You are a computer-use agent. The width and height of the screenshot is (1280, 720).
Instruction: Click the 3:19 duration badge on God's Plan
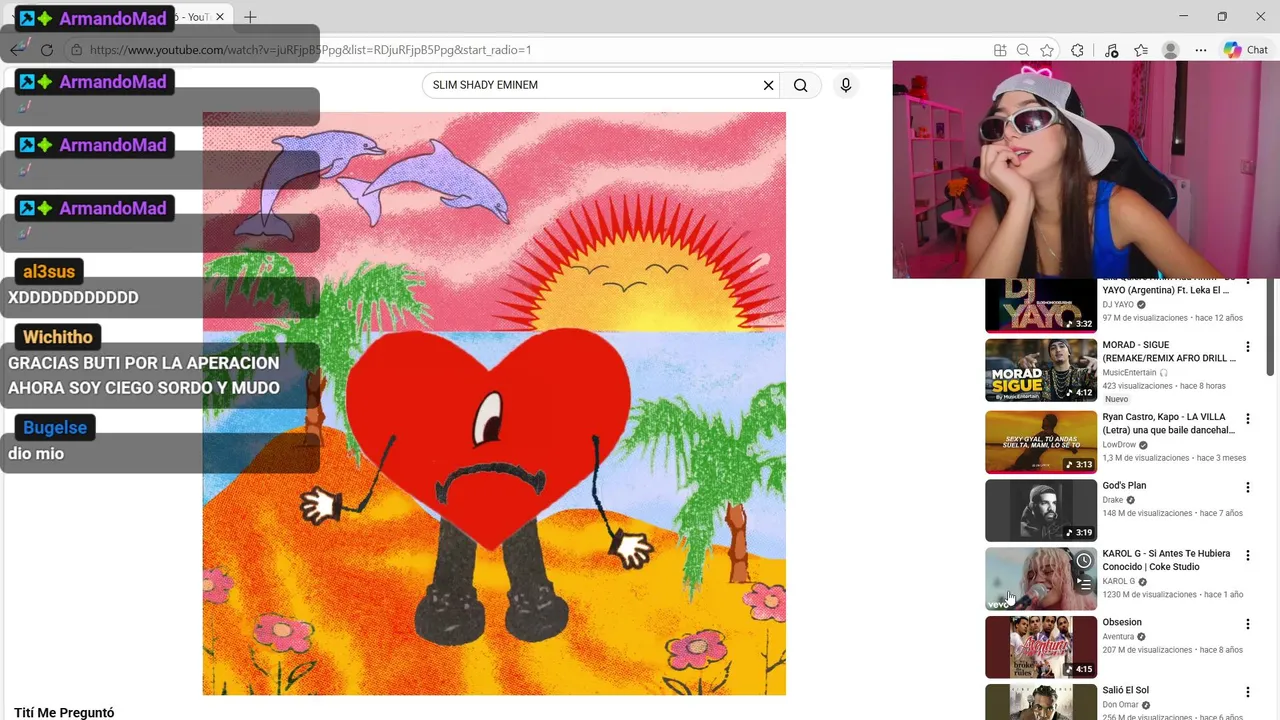pyautogui.click(x=1079, y=532)
